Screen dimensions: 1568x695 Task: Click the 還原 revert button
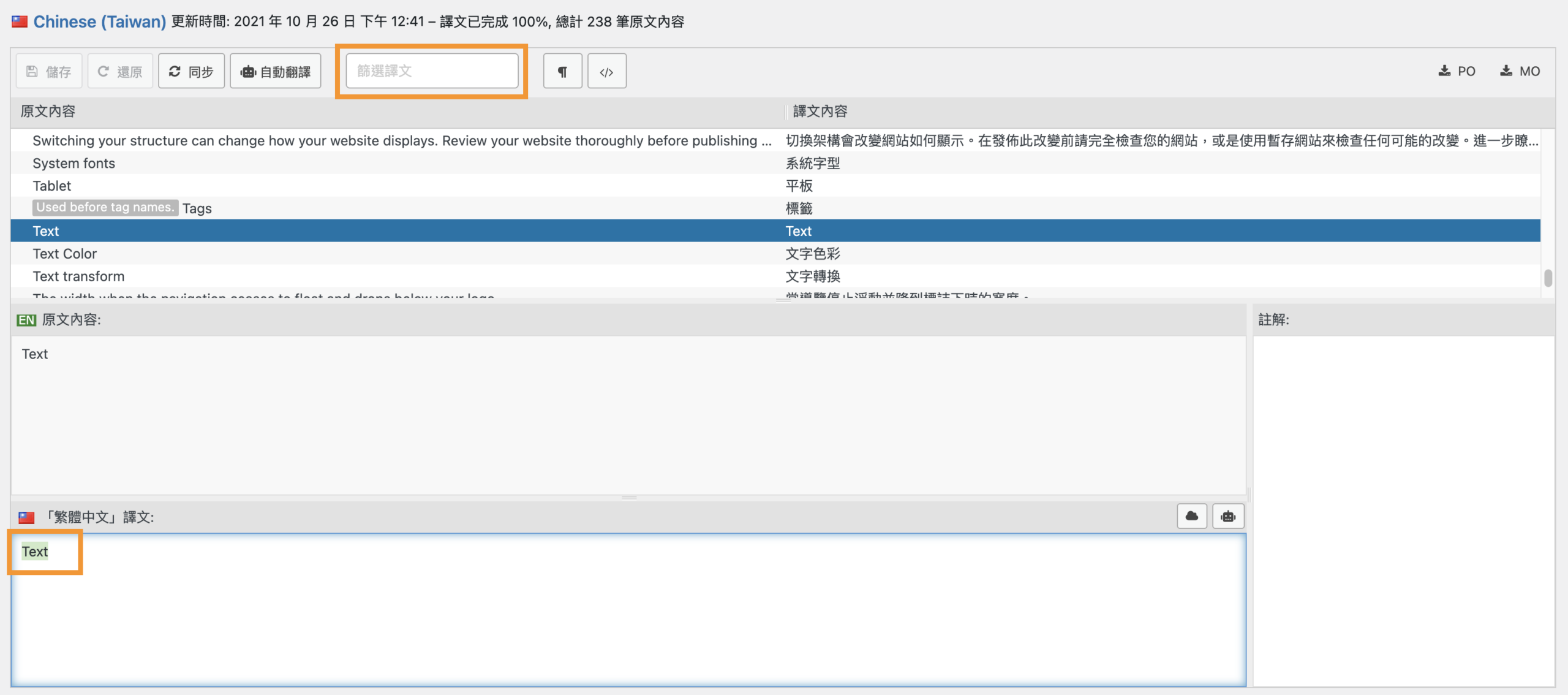click(x=120, y=72)
